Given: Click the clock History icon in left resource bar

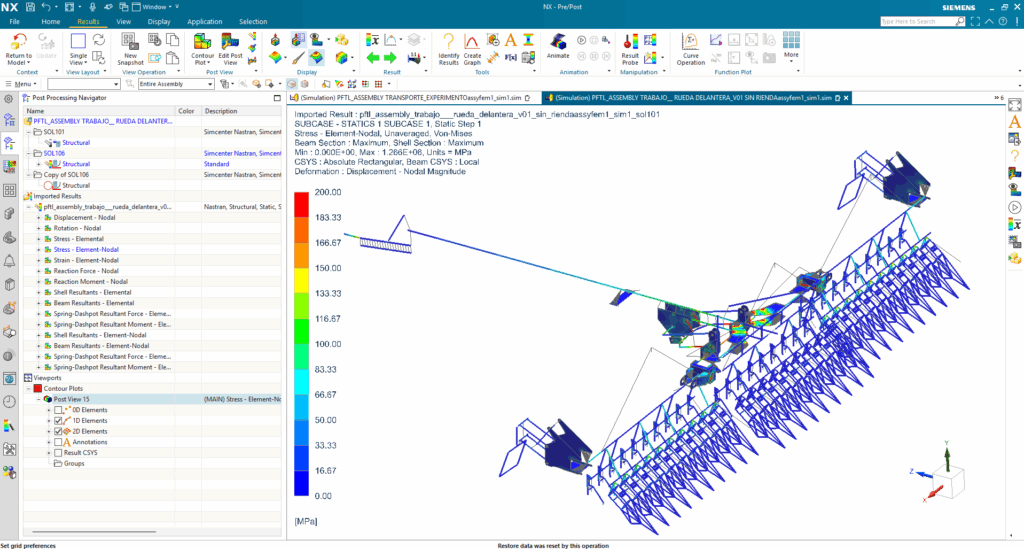Looking at the screenshot, I should pos(9,402).
